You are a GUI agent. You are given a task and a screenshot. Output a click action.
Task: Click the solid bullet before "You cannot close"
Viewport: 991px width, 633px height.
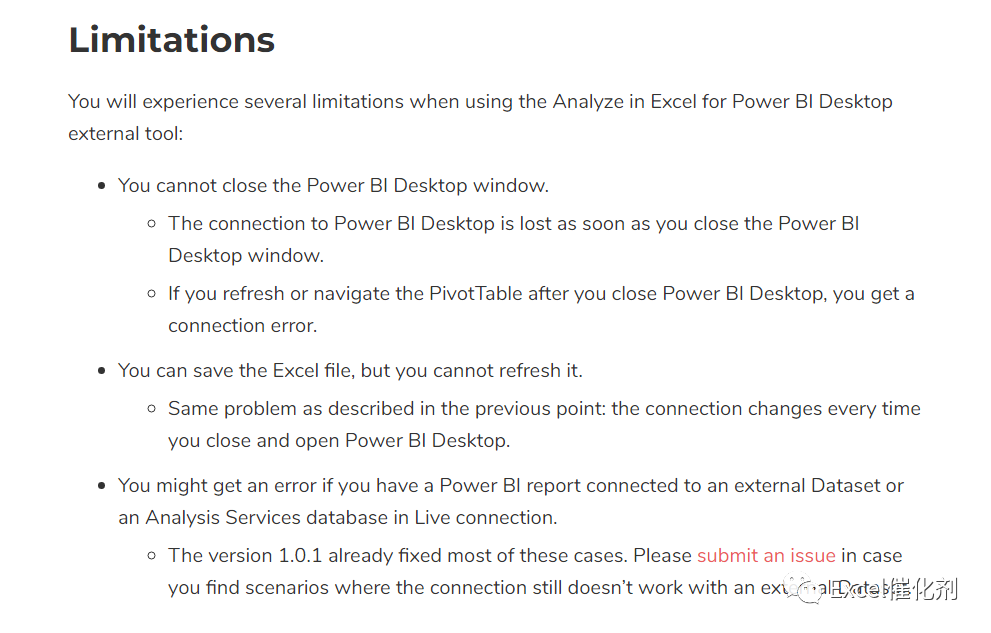pos(101,186)
